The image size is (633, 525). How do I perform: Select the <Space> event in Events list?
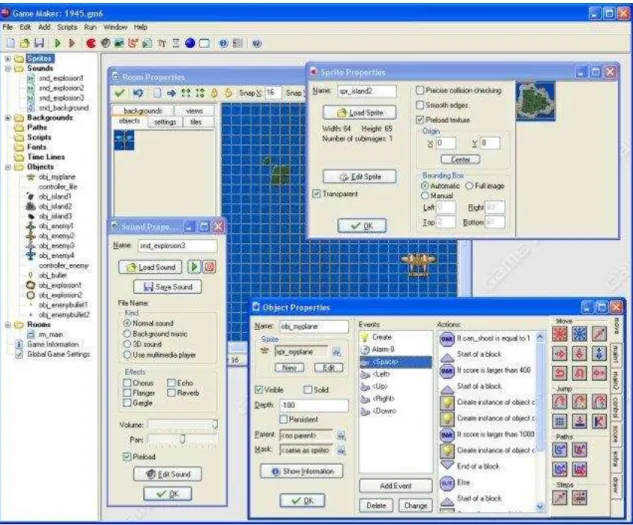click(x=395, y=362)
